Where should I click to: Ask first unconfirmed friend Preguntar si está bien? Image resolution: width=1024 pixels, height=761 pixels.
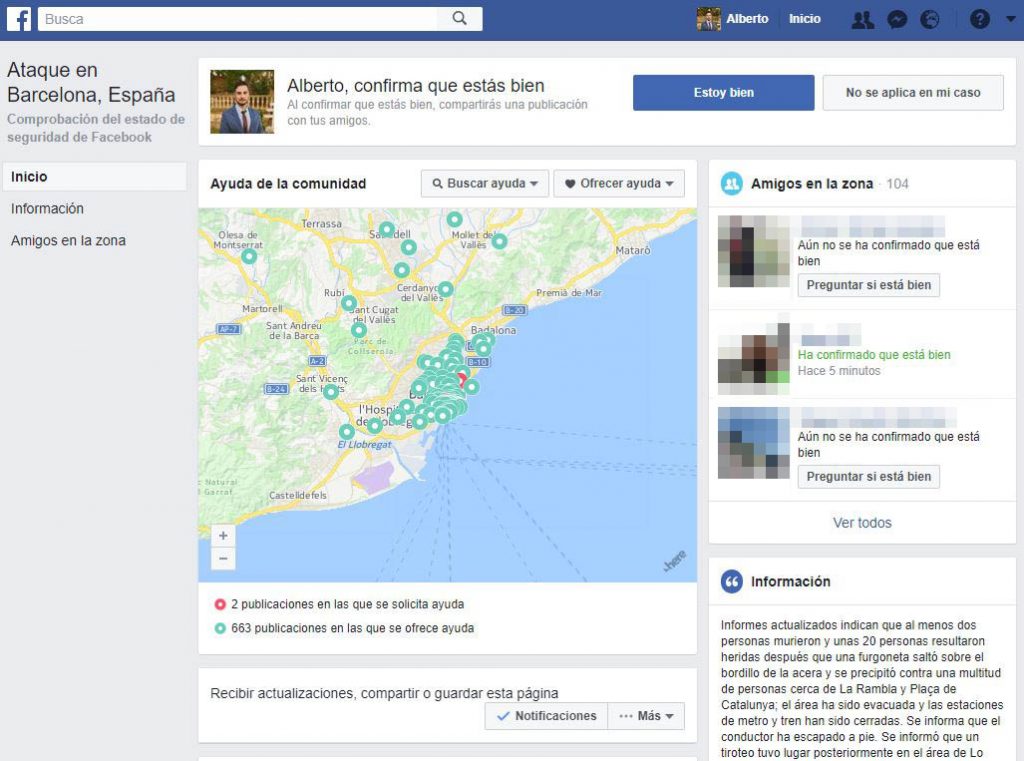click(869, 285)
